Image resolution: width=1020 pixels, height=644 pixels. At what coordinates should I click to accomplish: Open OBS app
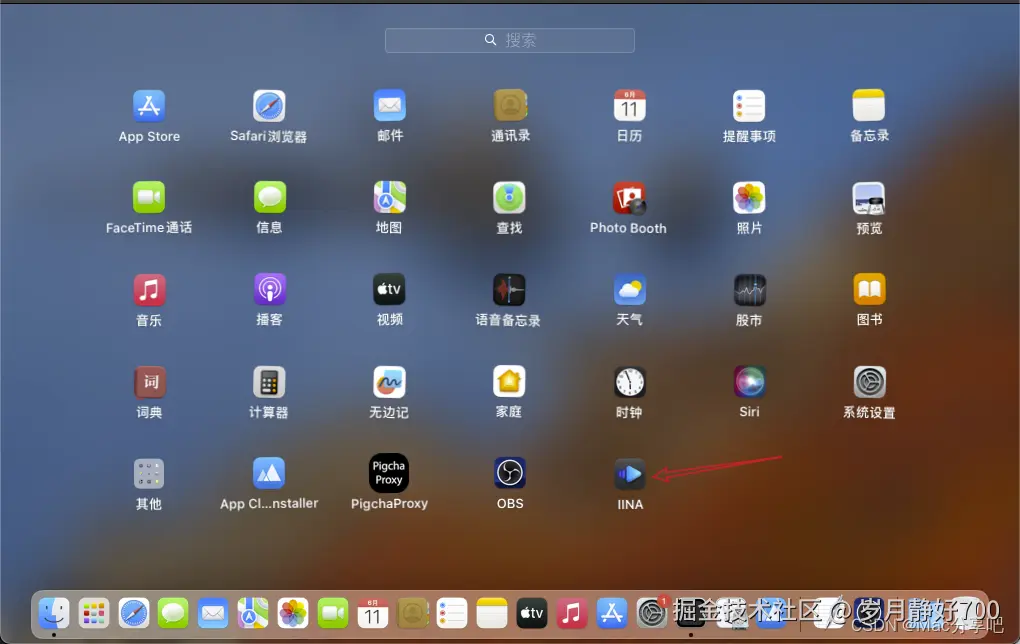[x=509, y=474]
